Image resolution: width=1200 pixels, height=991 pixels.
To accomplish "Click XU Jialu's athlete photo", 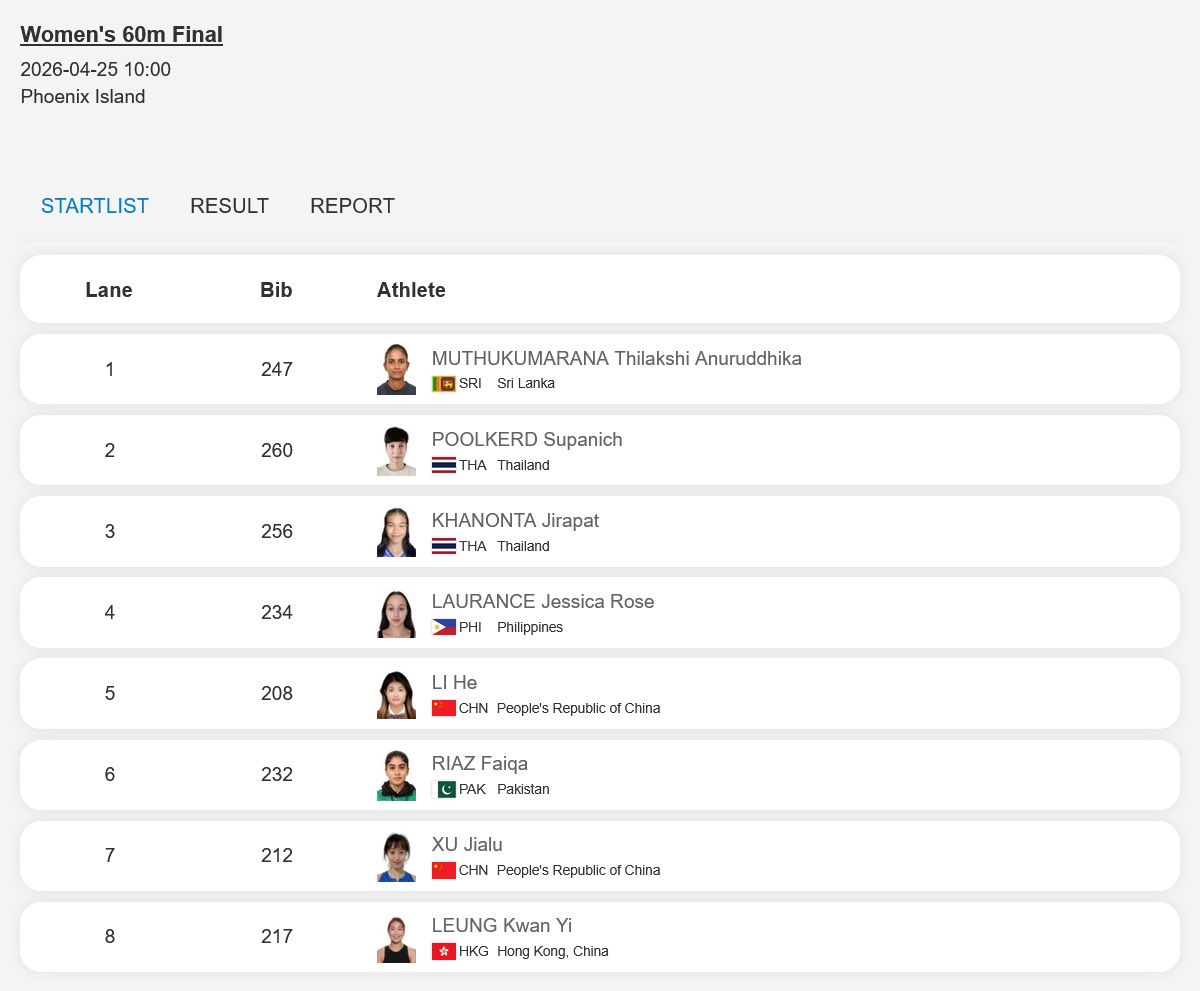I will 396,856.
